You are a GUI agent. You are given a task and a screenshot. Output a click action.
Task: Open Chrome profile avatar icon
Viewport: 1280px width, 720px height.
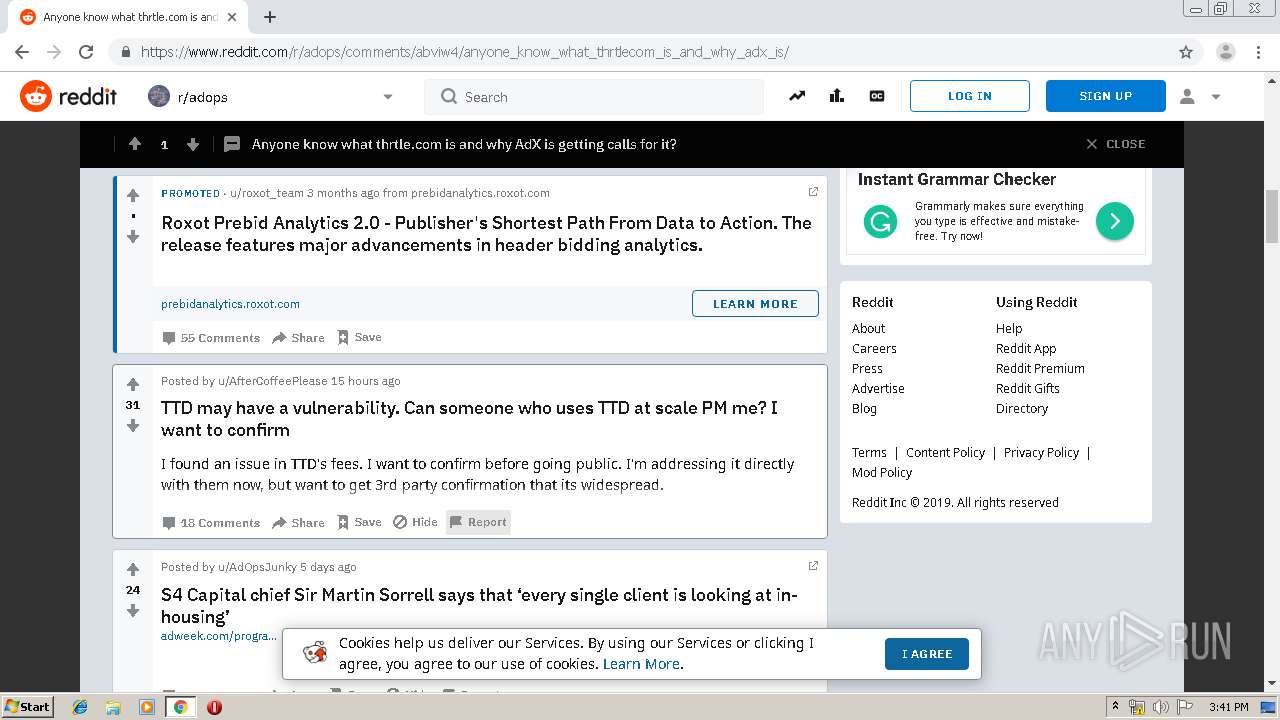click(x=1226, y=52)
